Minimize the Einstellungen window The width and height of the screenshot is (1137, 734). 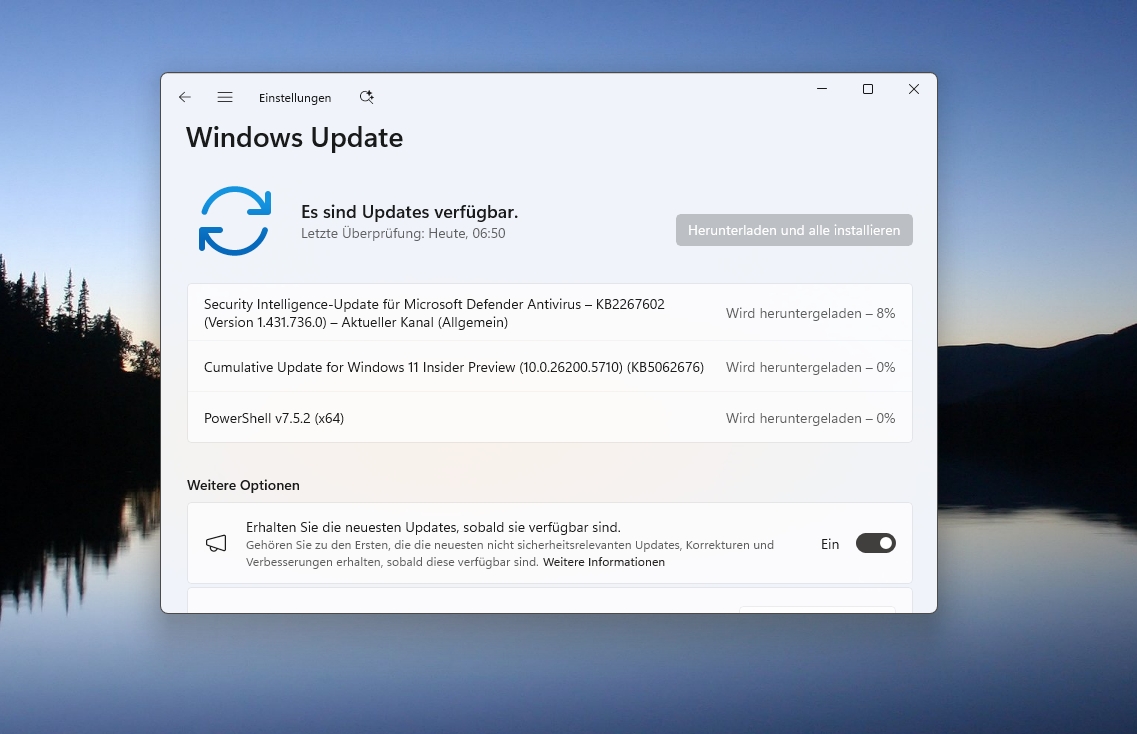(x=822, y=88)
